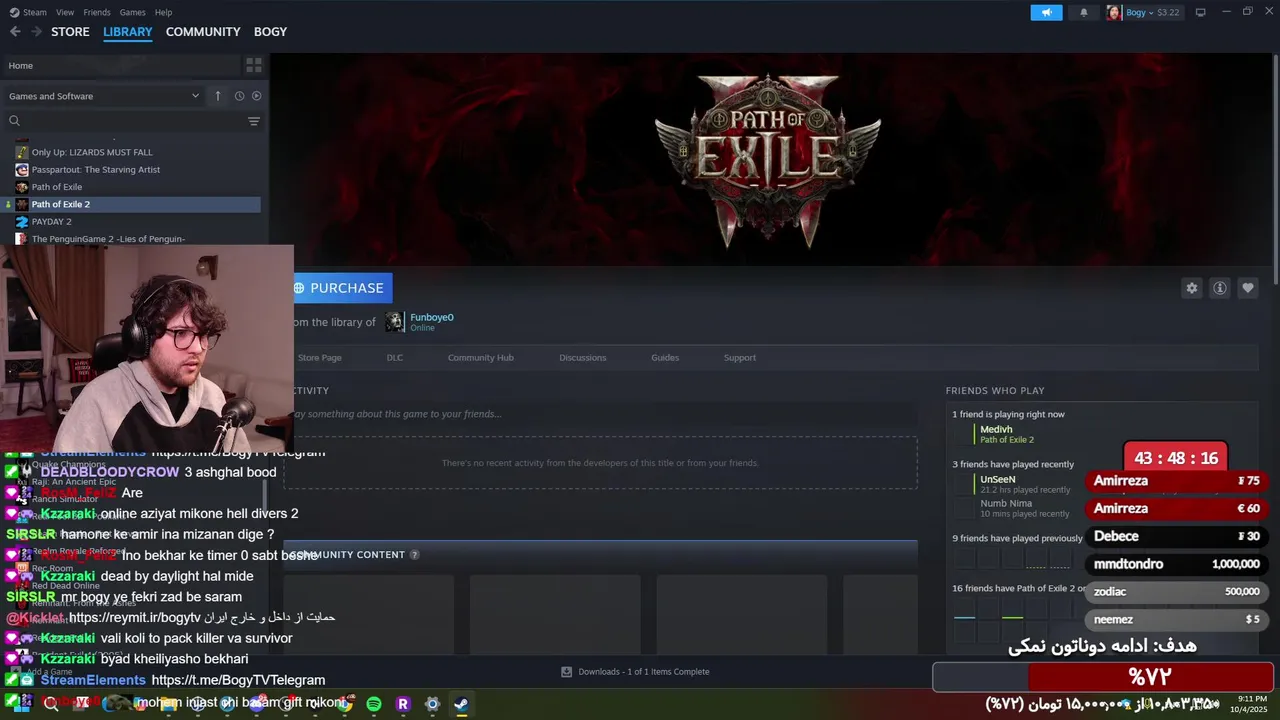Image resolution: width=1280 pixels, height=720 pixels.
Task: Sort library by recent activity clock icon
Action: click(x=239, y=96)
